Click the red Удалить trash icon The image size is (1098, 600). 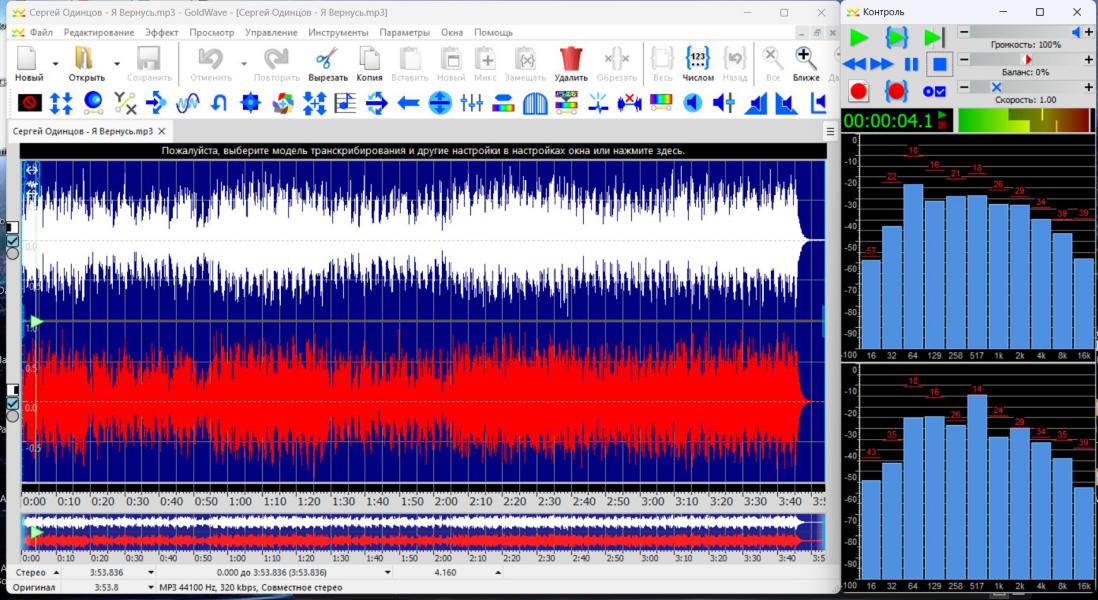point(571,59)
